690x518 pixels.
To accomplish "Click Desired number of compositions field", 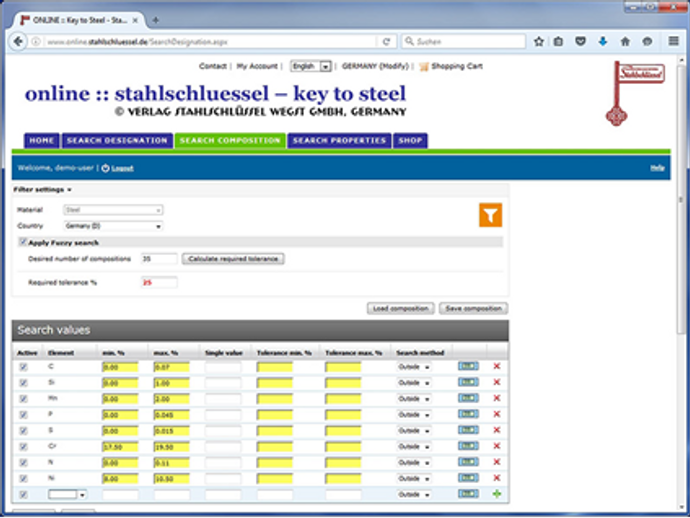I will (x=159, y=259).
